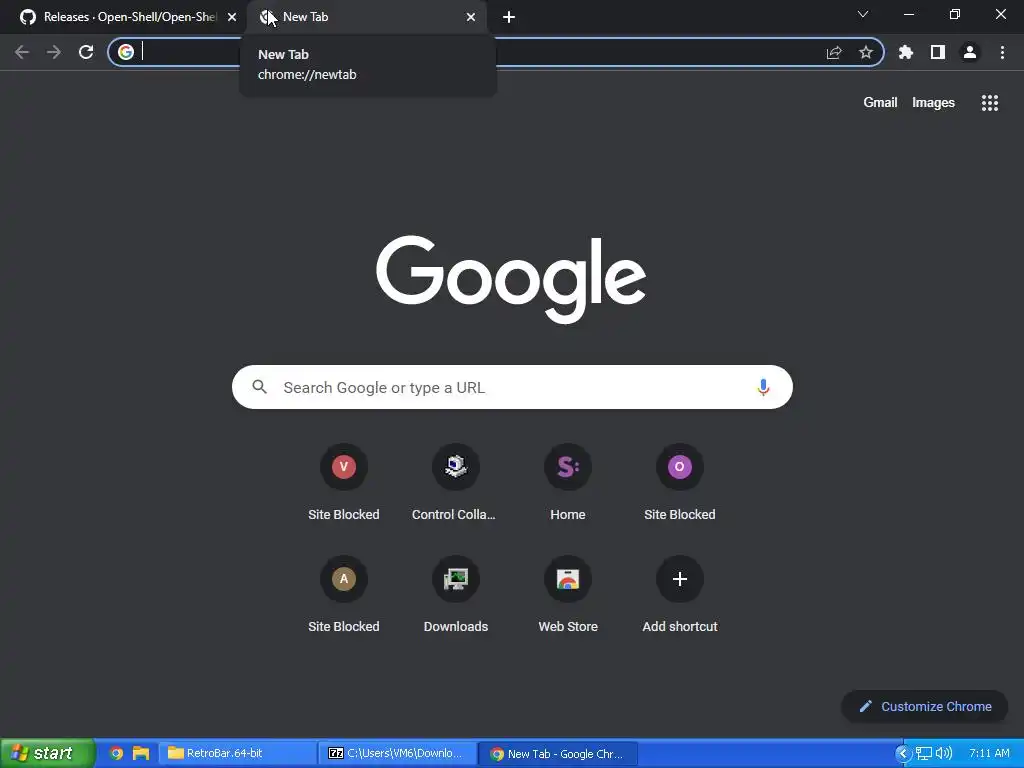Open the Extensions puzzle icon
Screen dimensions: 1024x768
click(906, 52)
